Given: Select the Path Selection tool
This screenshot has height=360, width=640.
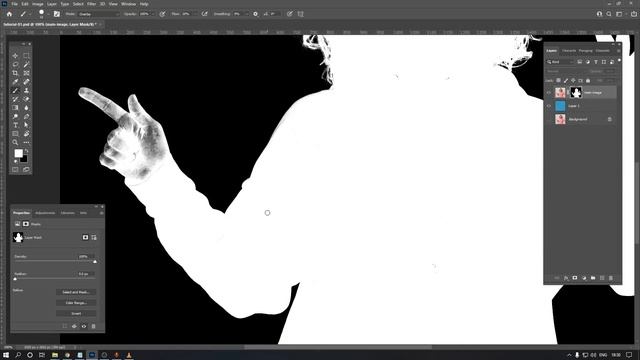Looking at the screenshot, I should tap(26, 125).
